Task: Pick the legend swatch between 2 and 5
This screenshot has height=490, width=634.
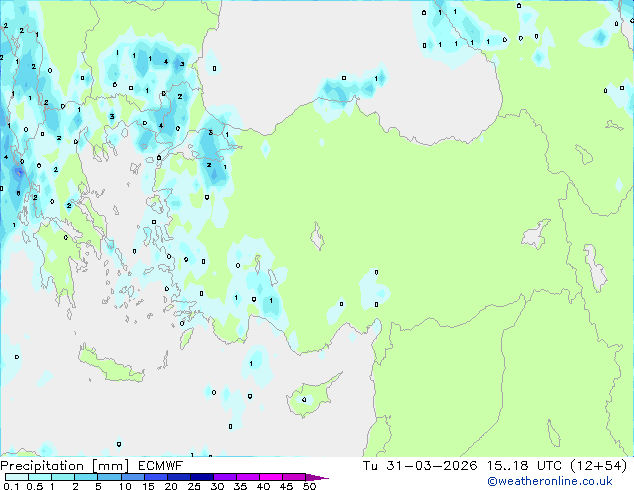Action: click(86, 477)
